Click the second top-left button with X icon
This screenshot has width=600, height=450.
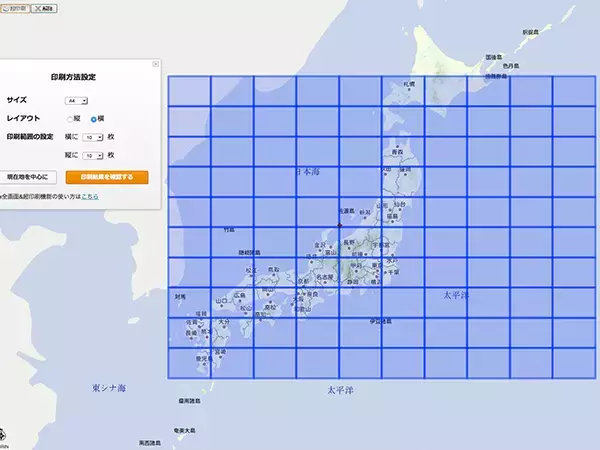point(43,7)
